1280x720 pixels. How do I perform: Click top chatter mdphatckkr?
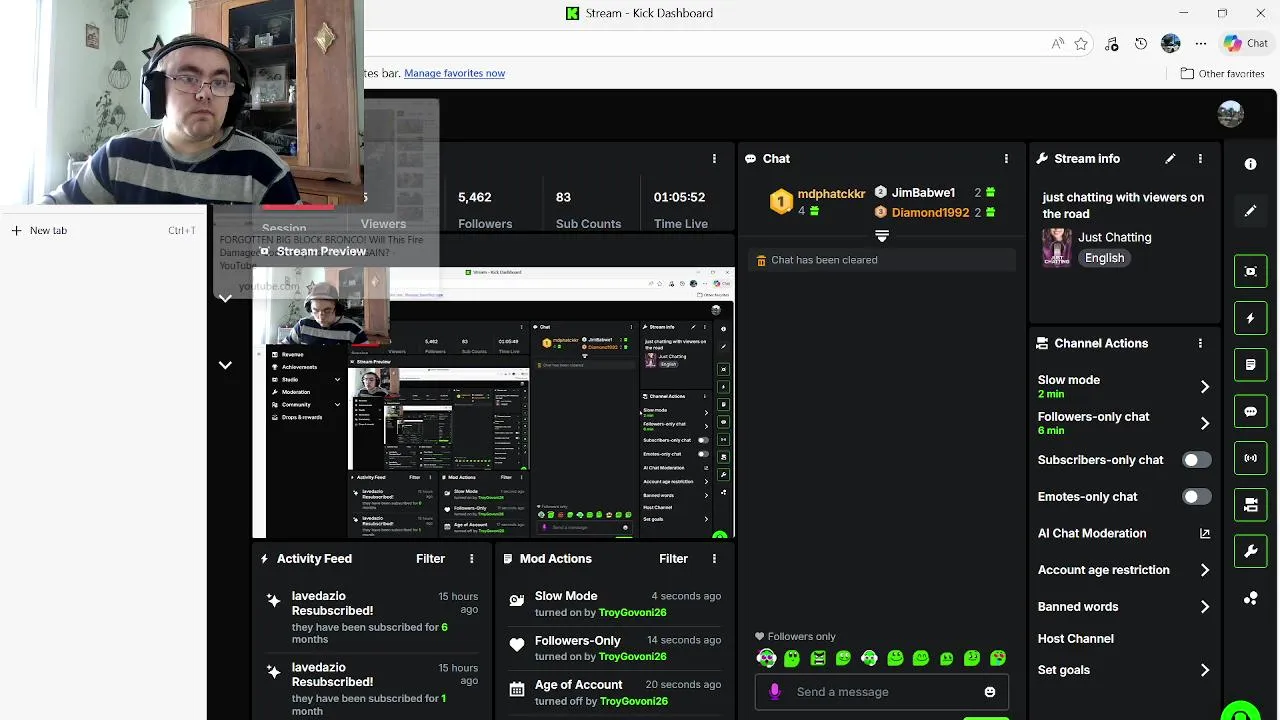pyautogui.click(x=831, y=194)
